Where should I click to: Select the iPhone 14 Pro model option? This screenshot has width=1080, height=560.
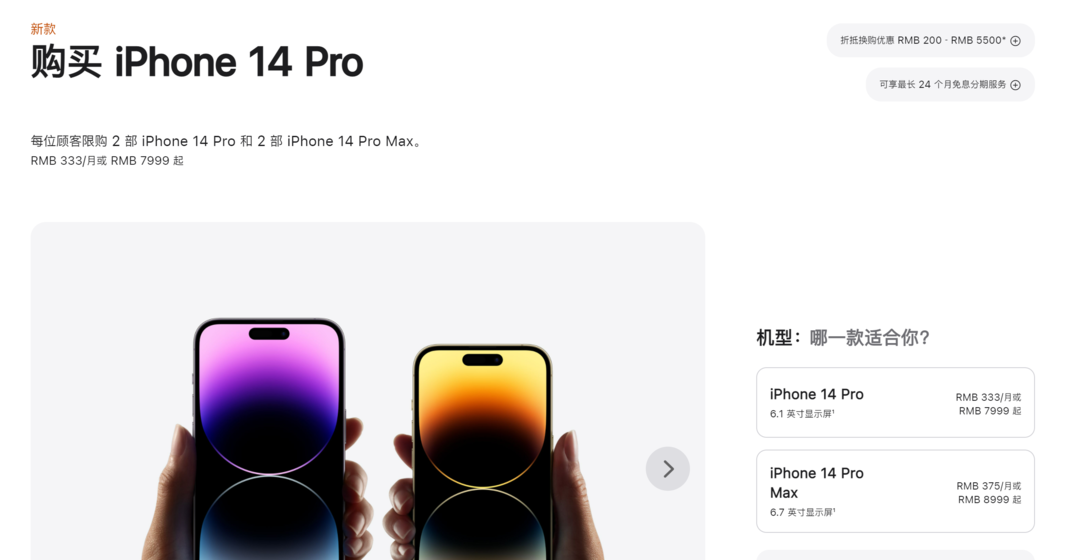(895, 402)
